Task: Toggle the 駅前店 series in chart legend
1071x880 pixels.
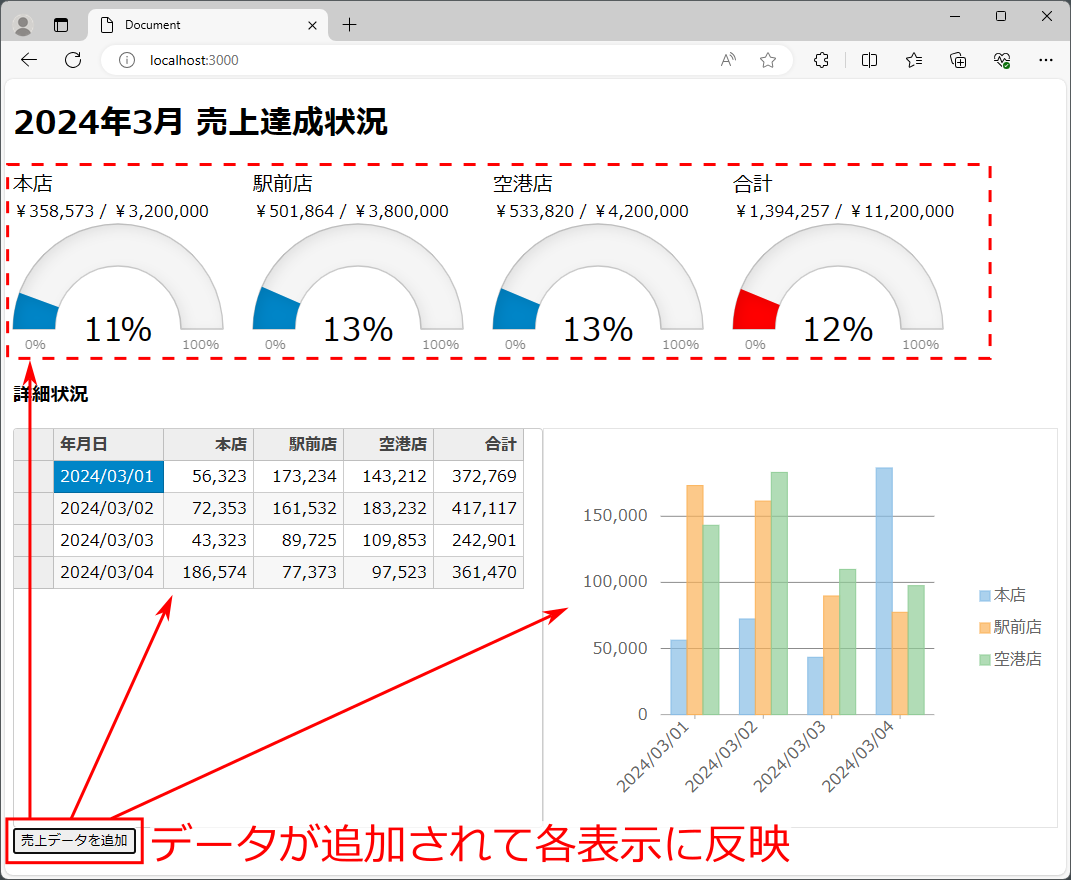Action: pyautogui.click(x=1010, y=627)
